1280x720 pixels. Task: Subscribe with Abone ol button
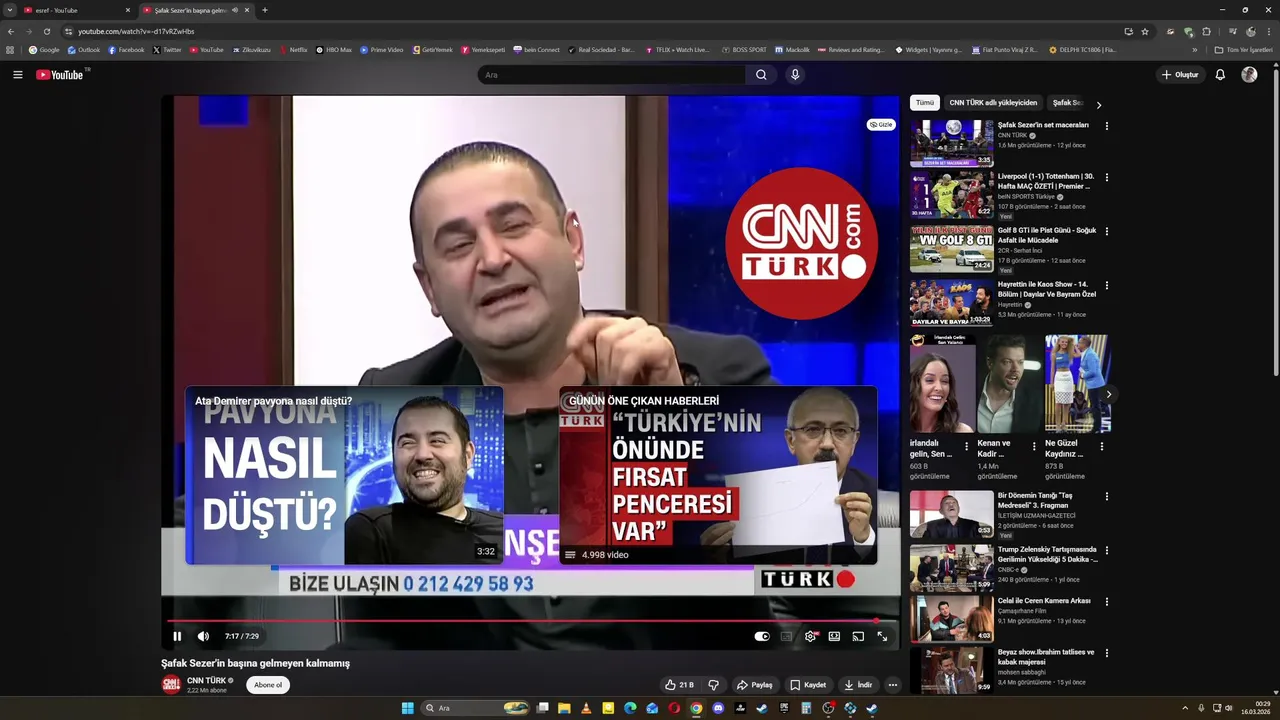[268, 685]
